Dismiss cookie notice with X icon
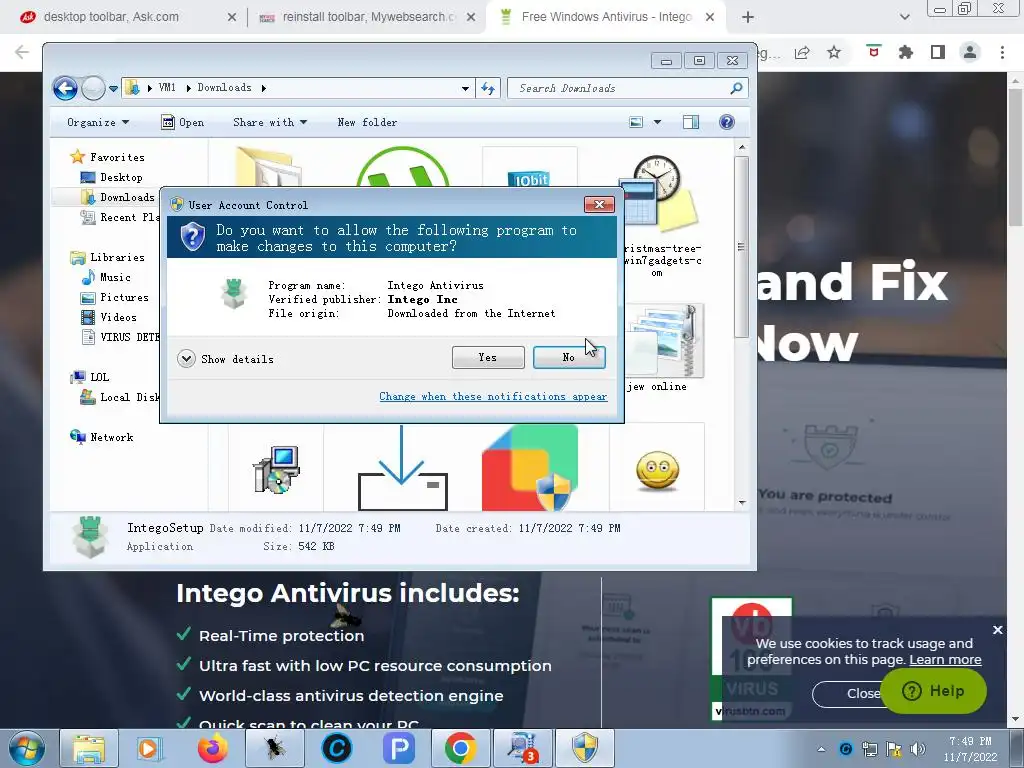The width and height of the screenshot is (1024, 768). pos(997,630)
